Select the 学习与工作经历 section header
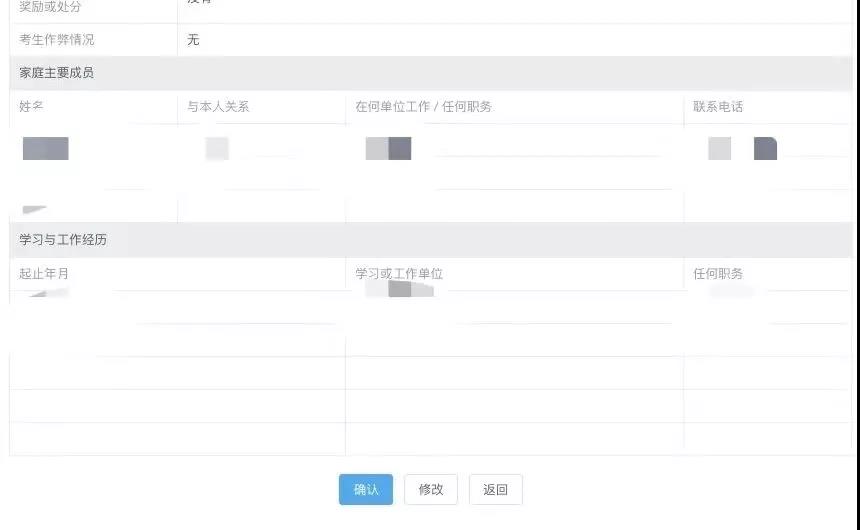Screen dimensions: 860x530 [62, 240]
